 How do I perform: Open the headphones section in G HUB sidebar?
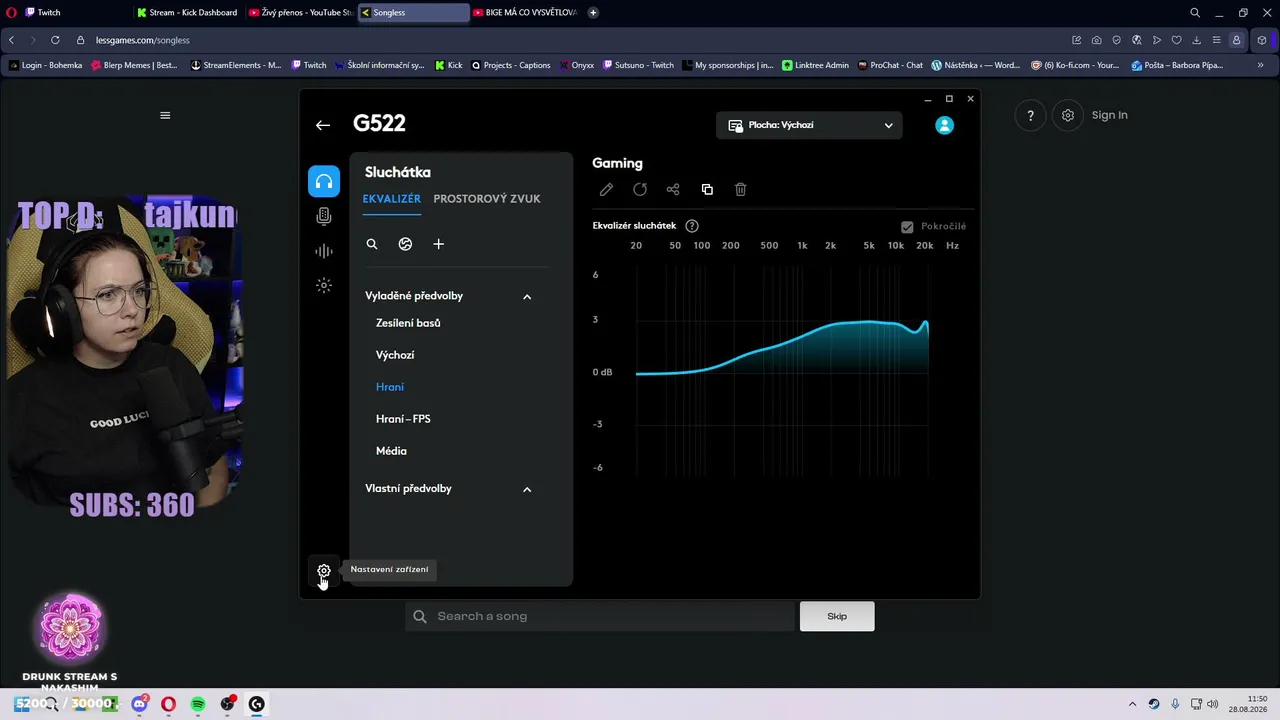point(324,181)
